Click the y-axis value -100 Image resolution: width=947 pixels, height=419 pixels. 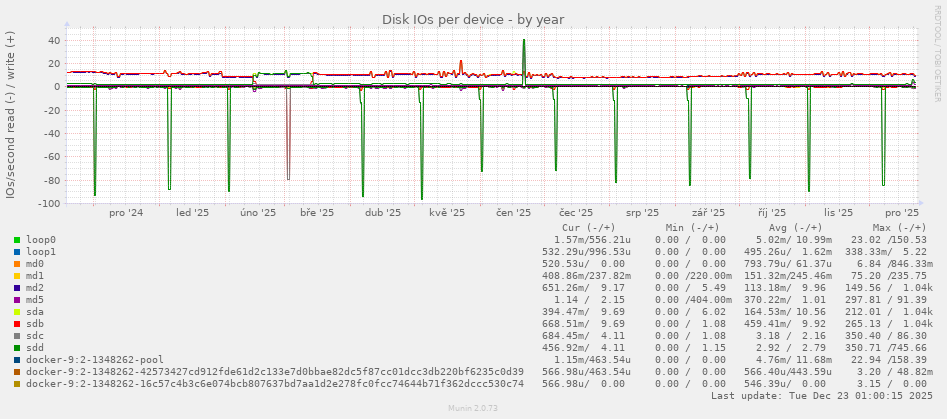pos(50,204)
